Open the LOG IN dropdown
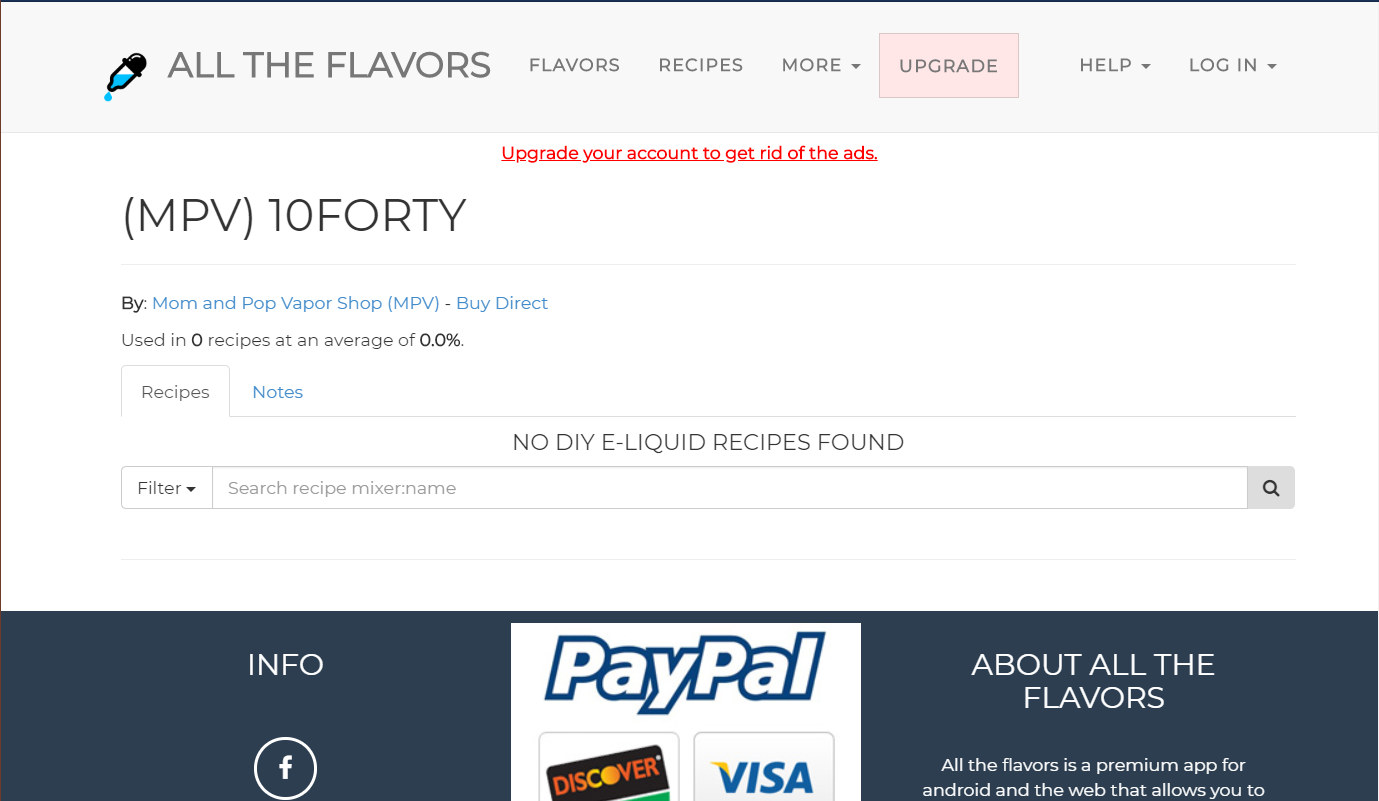Viewport: 1379px width, 801px height. 1233,65
